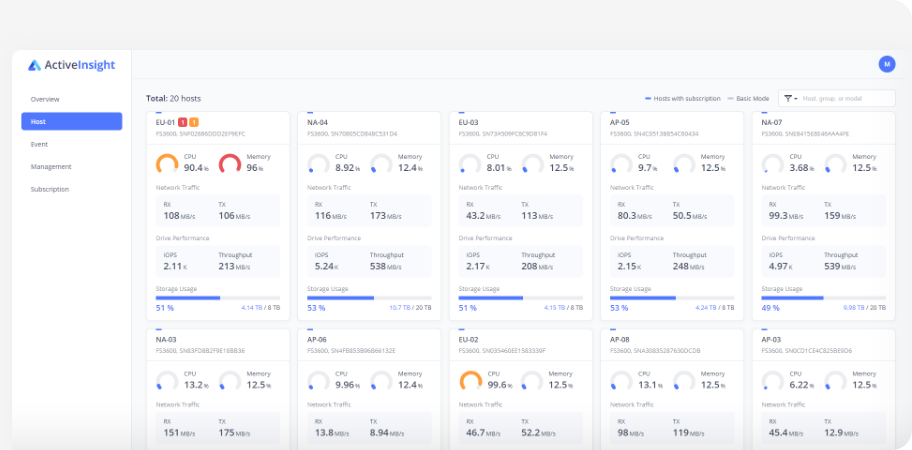912x450 pixels.
Task: Open the user avatar M menu
Action: pos(886,65)
